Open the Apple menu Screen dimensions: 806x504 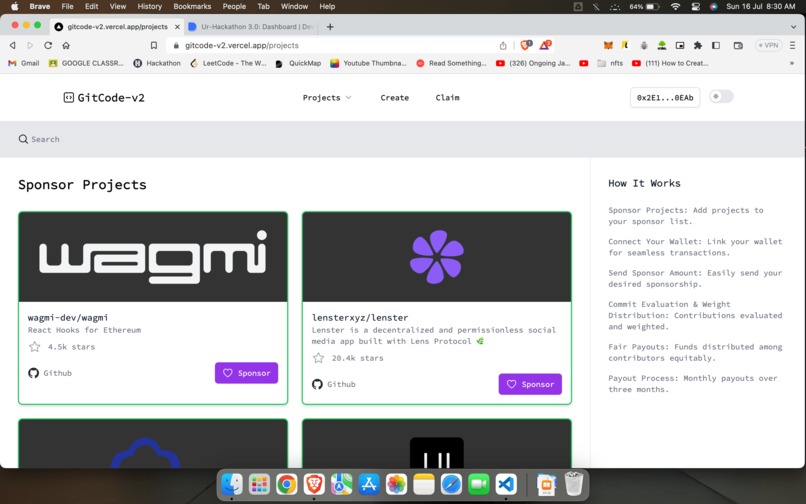coord(14,6)
